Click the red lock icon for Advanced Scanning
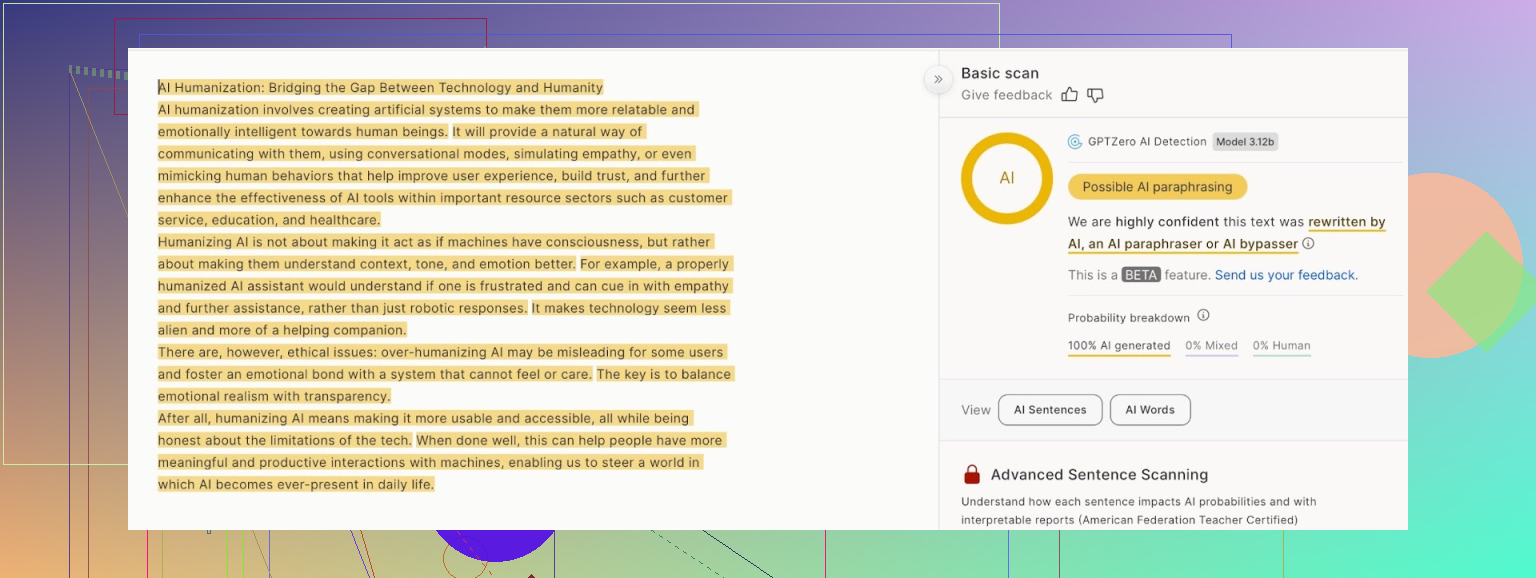 972,475
